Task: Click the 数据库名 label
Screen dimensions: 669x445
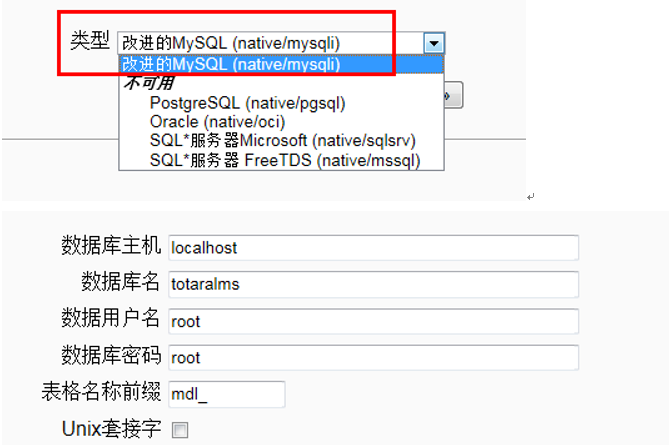Action: 121,282
